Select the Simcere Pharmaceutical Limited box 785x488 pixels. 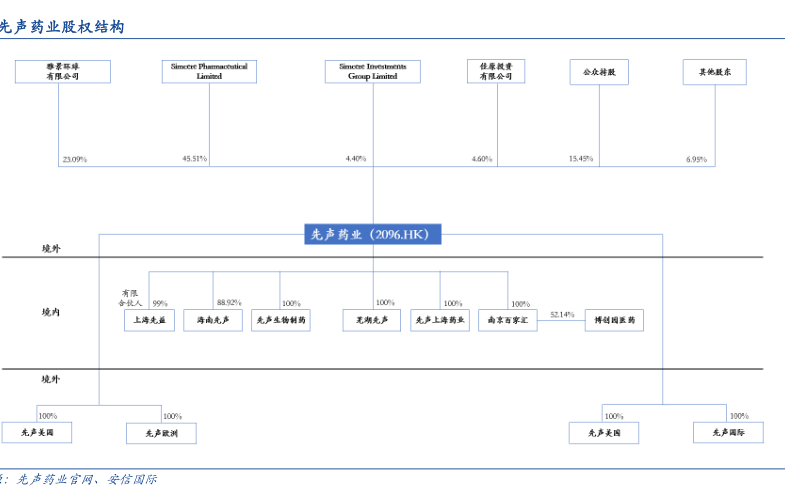(x=209, y=71)
